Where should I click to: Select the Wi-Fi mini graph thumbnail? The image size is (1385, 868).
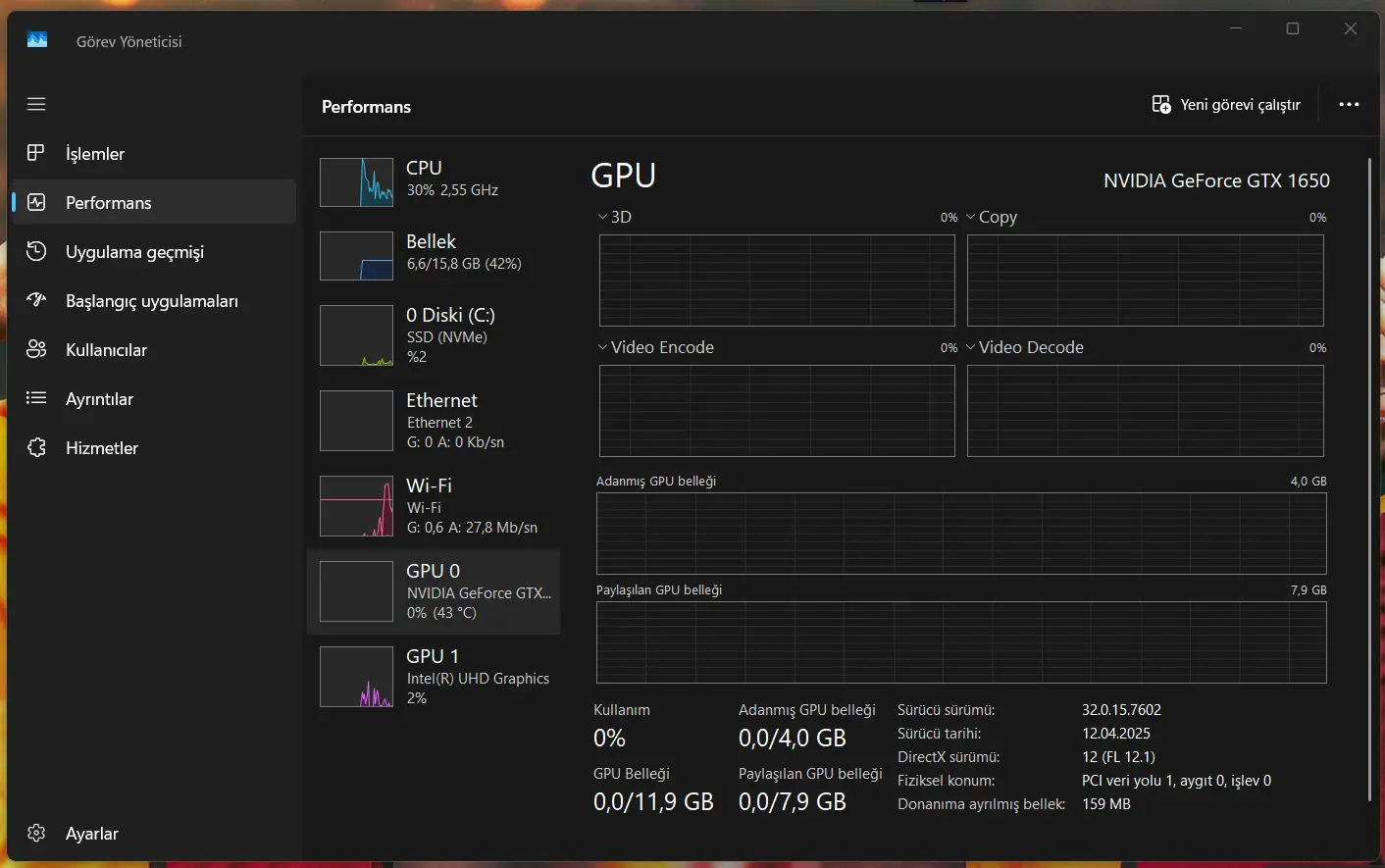tap(356, 506)
